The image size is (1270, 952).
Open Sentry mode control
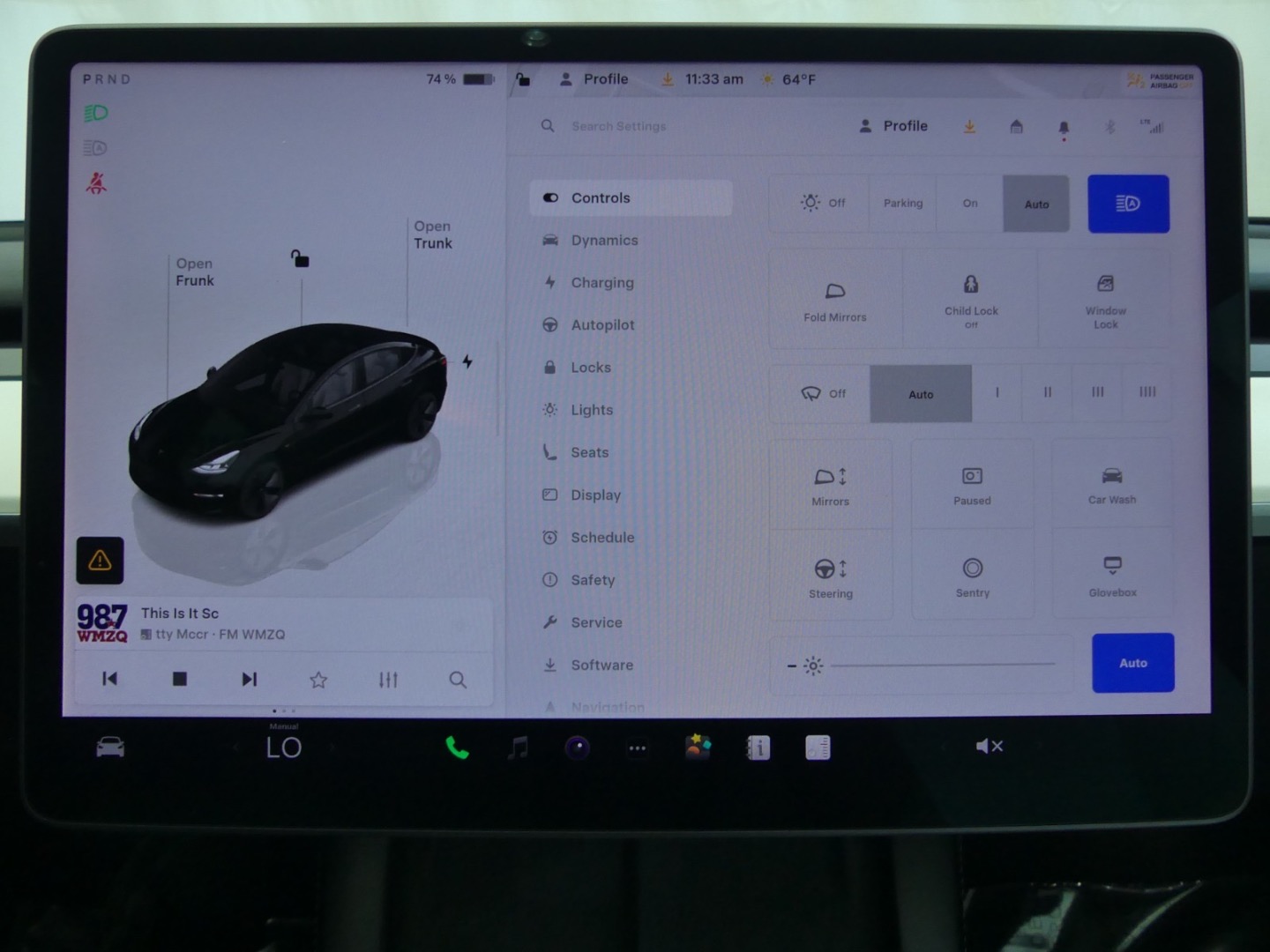pyautogui.click(x=972, y=576)
